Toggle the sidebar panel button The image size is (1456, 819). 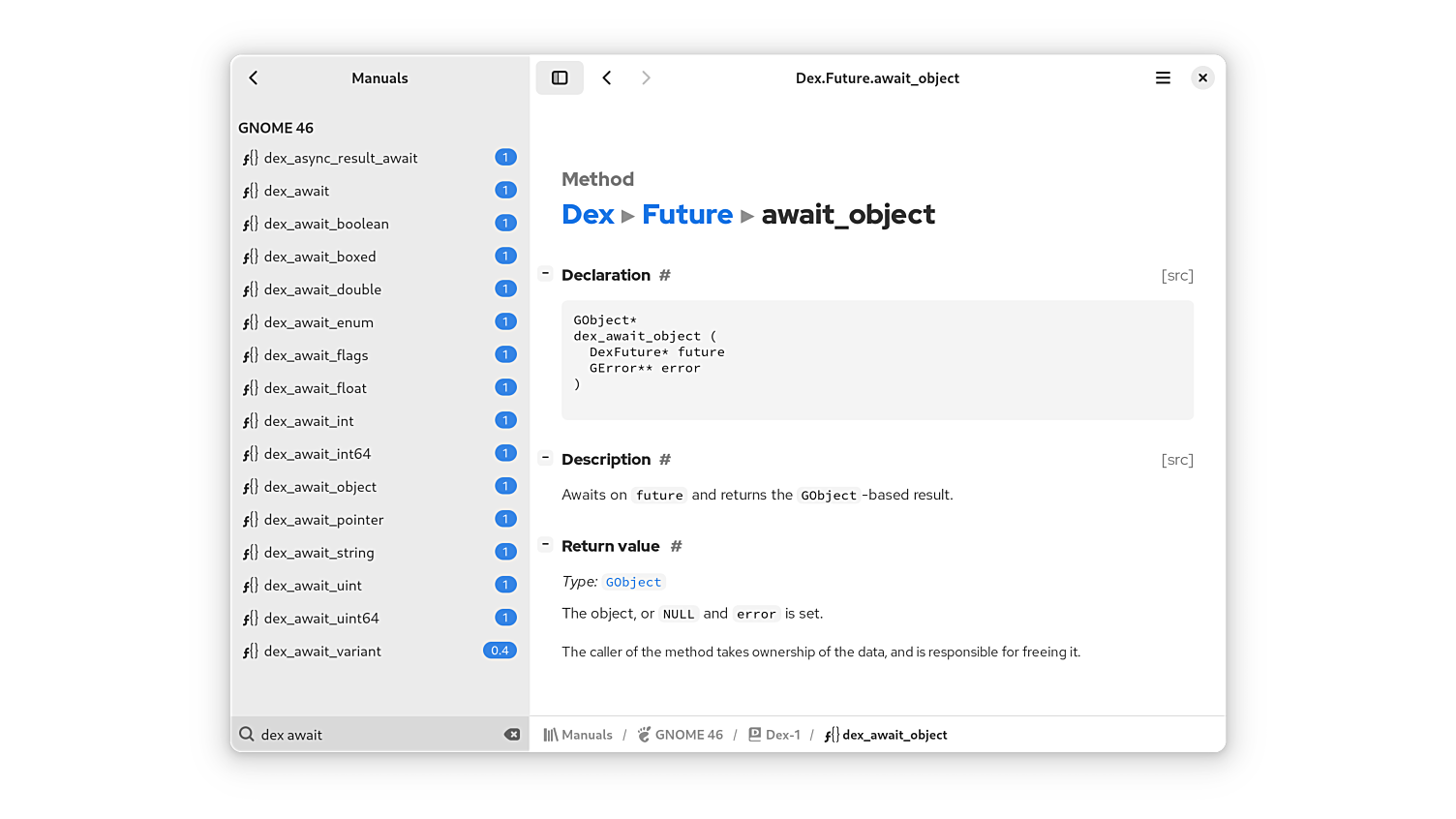(x=560, y=77)
